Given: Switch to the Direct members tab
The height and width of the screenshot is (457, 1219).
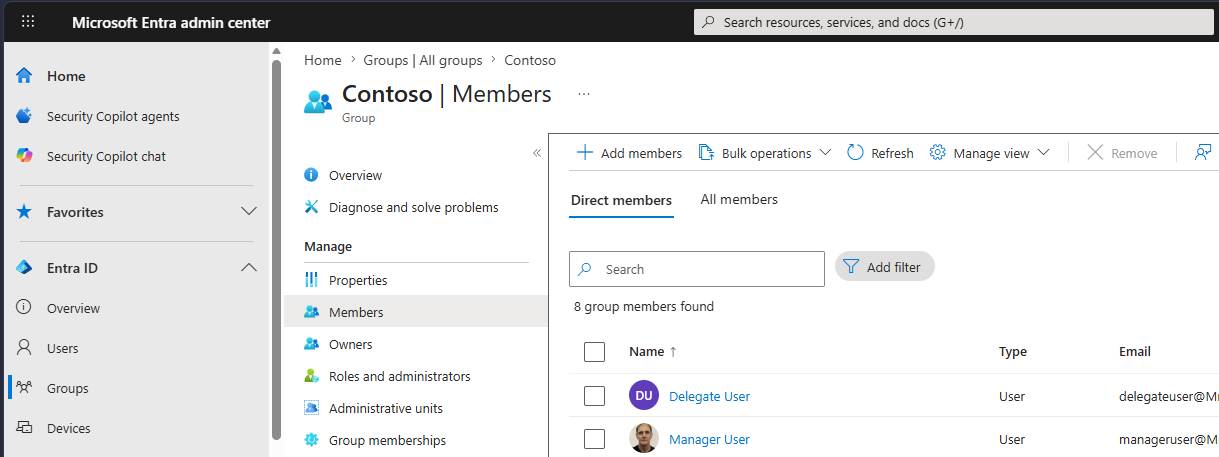Looking at the screenshot, I should point(621,201).
